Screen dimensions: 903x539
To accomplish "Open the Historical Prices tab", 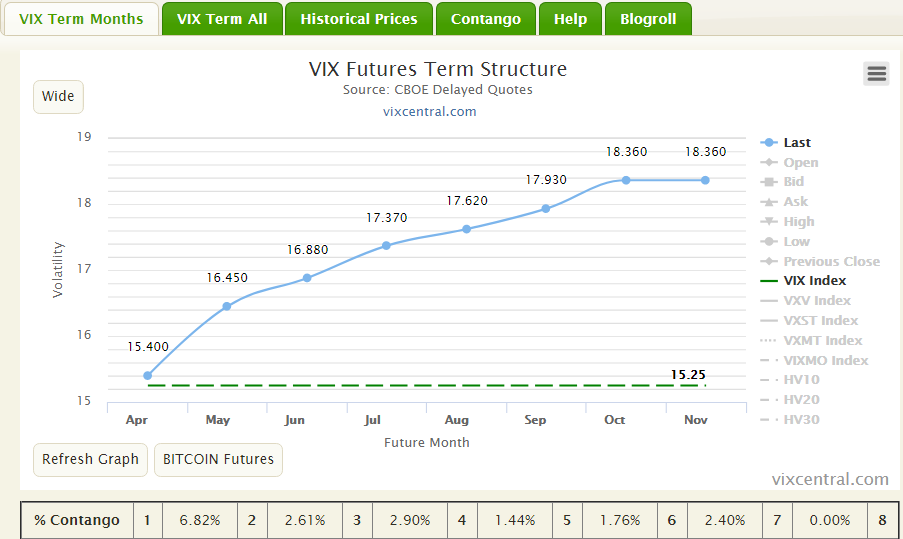I will [359, 19].
